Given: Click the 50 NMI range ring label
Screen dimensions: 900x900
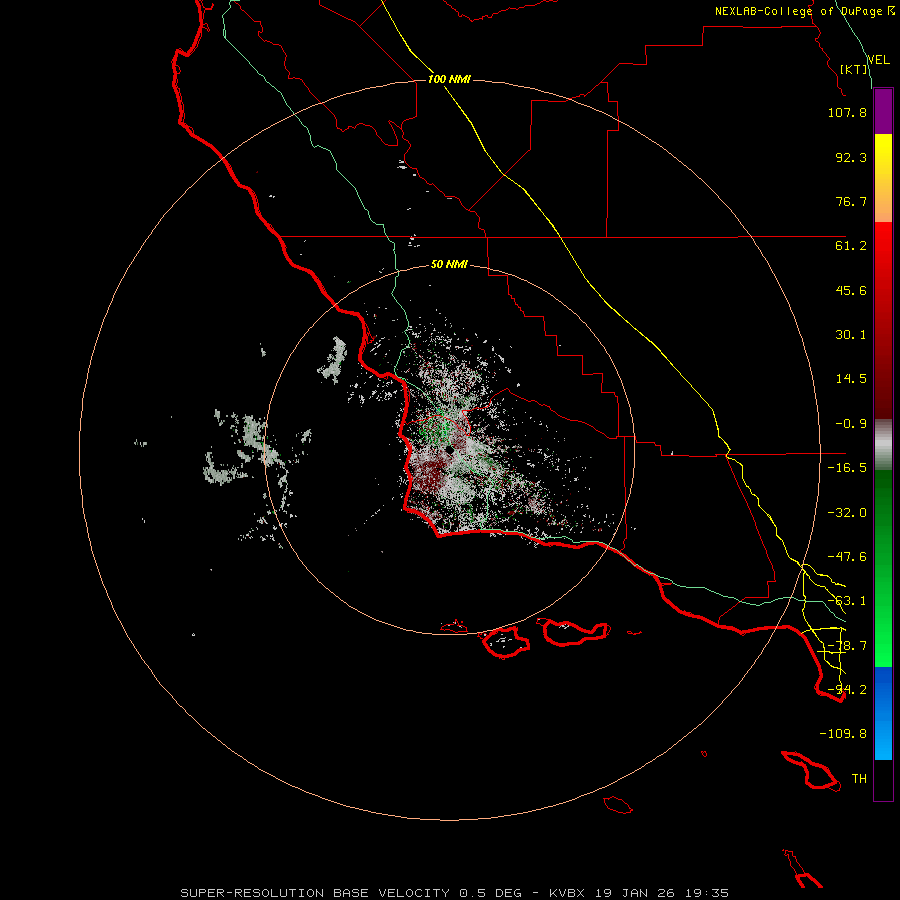Looking at the screenshot, I should [x=449, y=265].
